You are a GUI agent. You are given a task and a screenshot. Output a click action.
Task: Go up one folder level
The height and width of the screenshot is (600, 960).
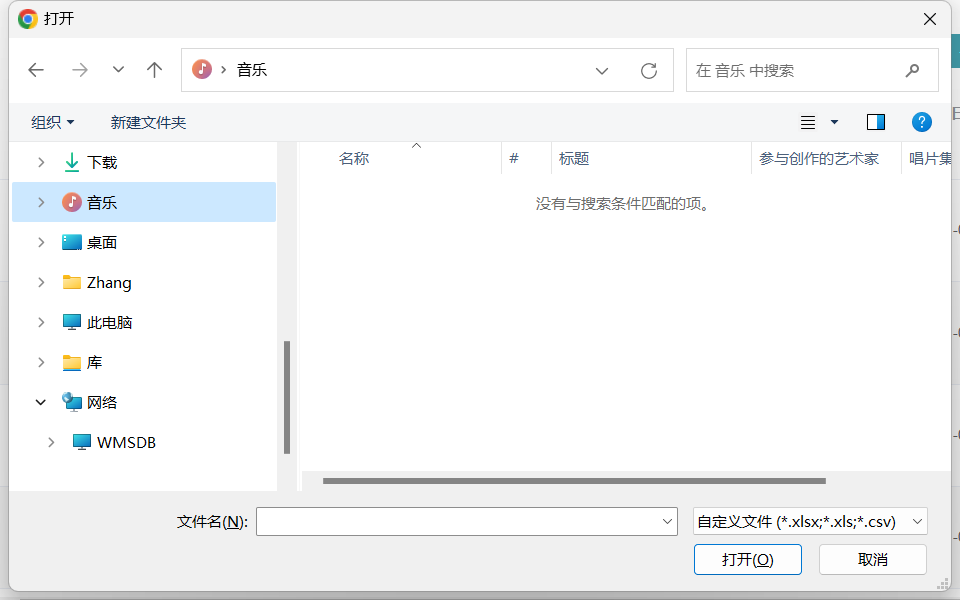click(x=154, y=70)
